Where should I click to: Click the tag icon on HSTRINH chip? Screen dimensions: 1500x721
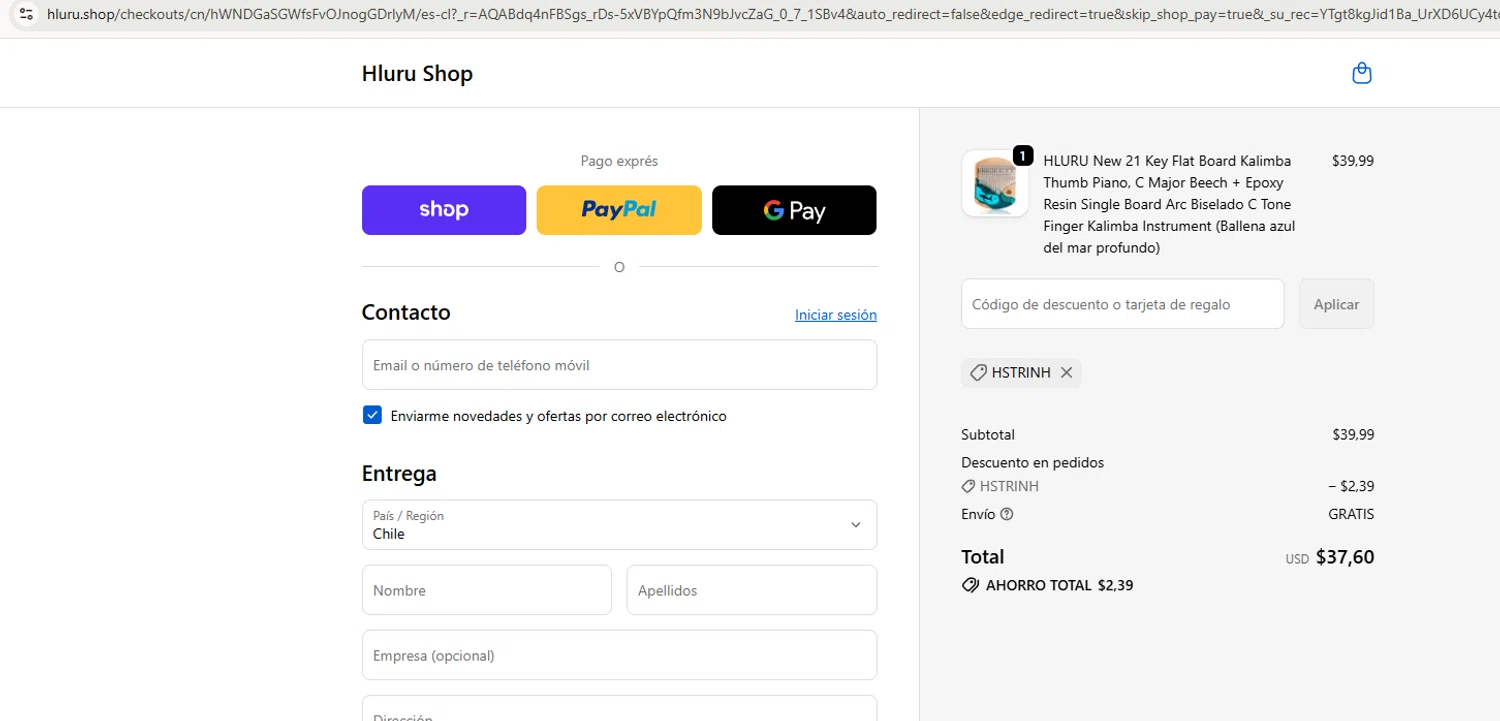point(978,372)
